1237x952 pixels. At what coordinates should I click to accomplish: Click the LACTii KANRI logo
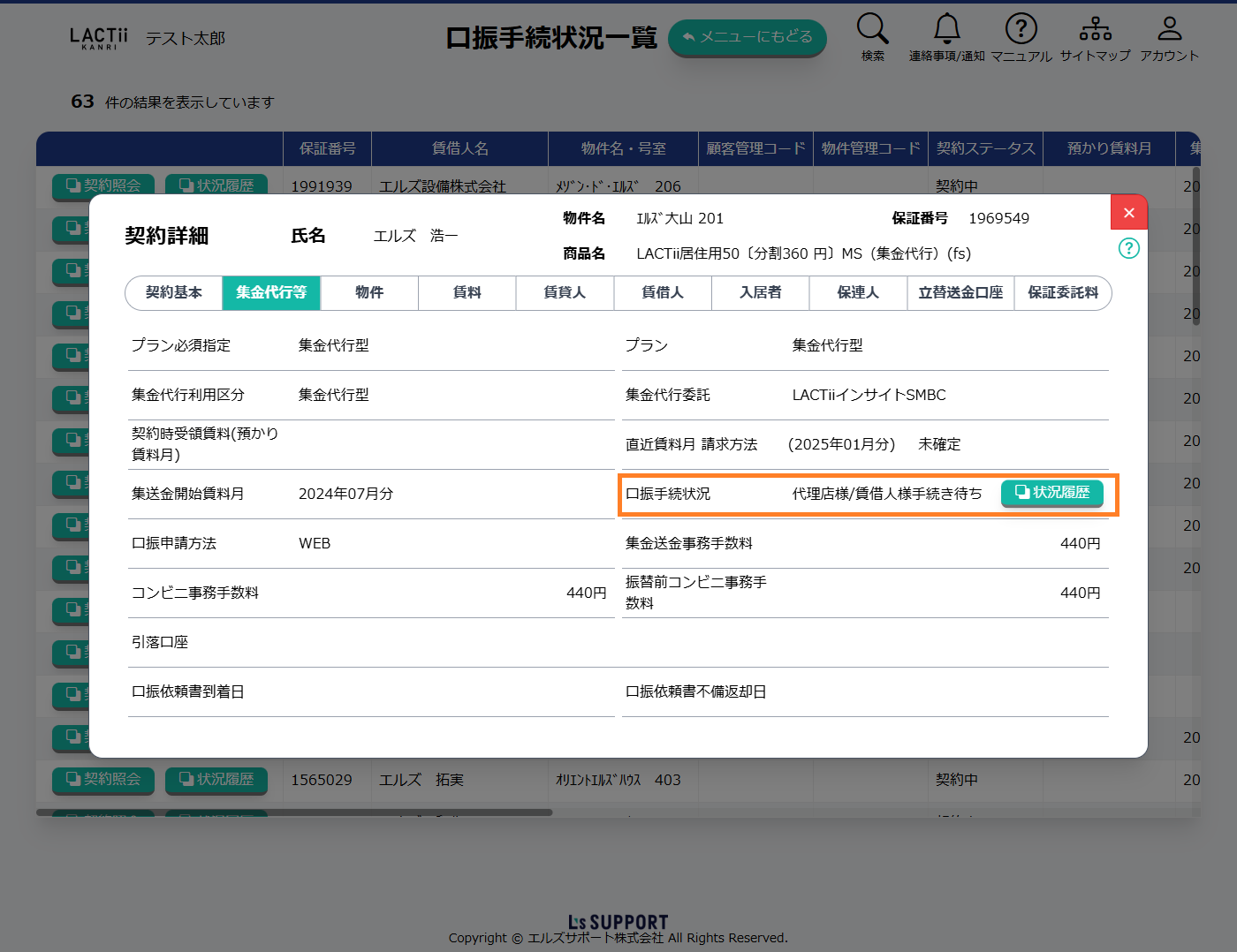pos(98,38)
